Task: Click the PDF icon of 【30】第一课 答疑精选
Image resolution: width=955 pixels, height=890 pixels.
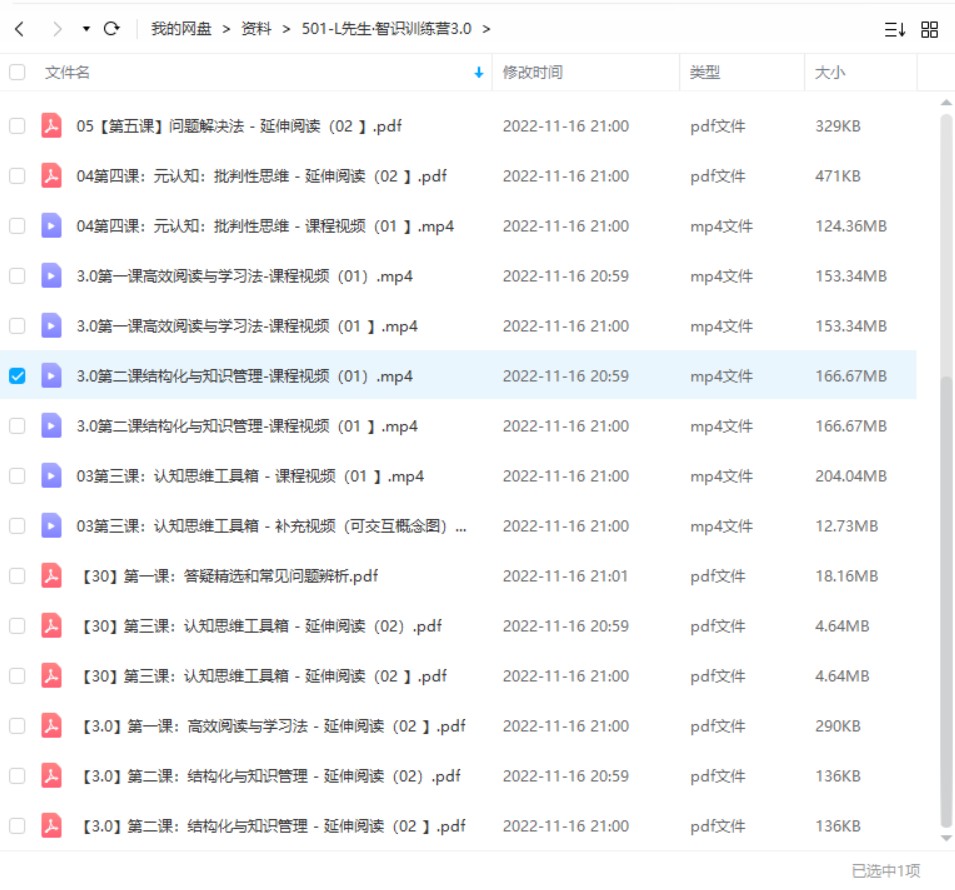Action: [51, 576]
